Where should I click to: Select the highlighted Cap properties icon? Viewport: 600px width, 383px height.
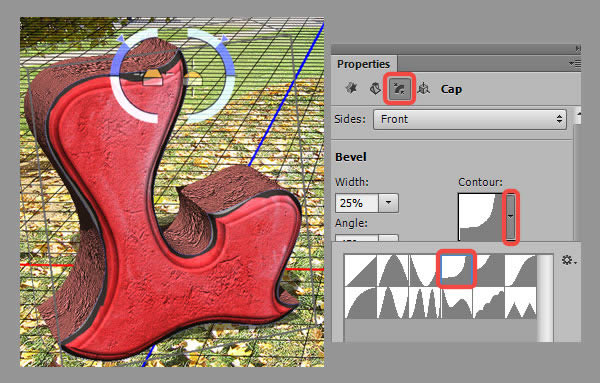pos(399,89)
